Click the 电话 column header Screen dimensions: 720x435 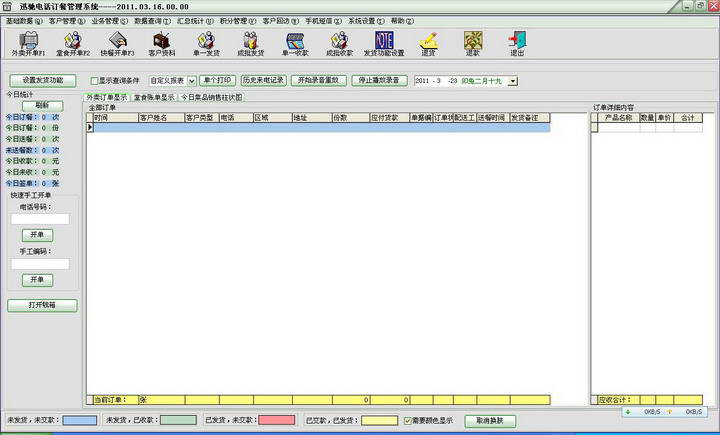pos(236,118)
